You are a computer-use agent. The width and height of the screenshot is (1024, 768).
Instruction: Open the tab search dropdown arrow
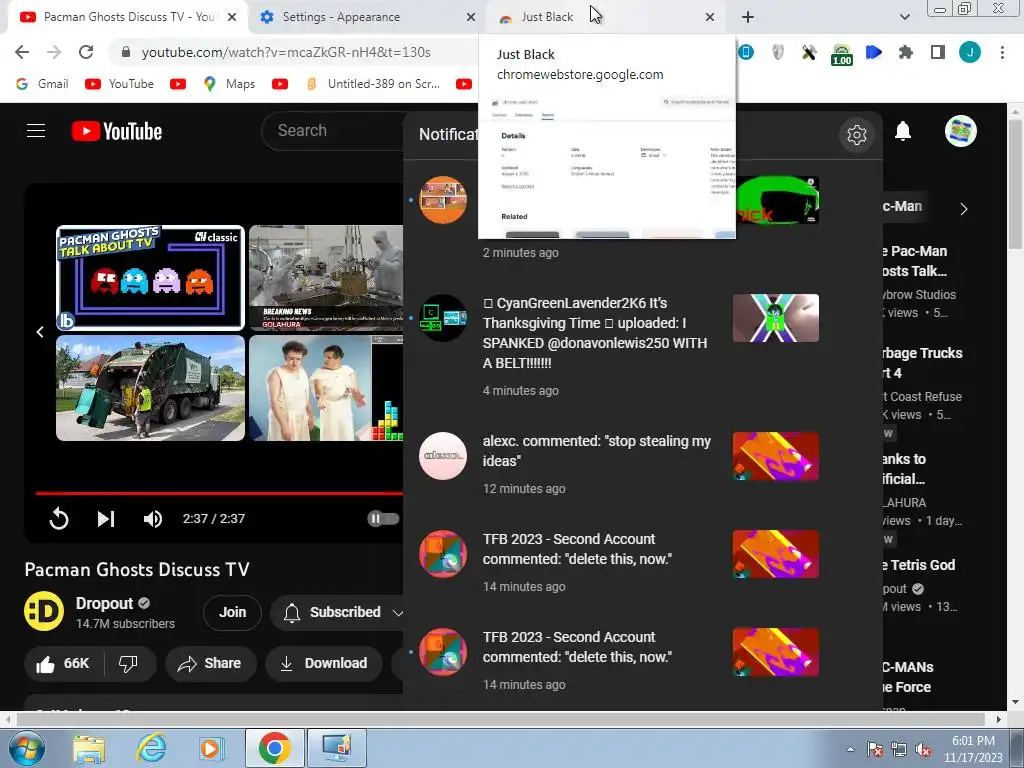904,17
